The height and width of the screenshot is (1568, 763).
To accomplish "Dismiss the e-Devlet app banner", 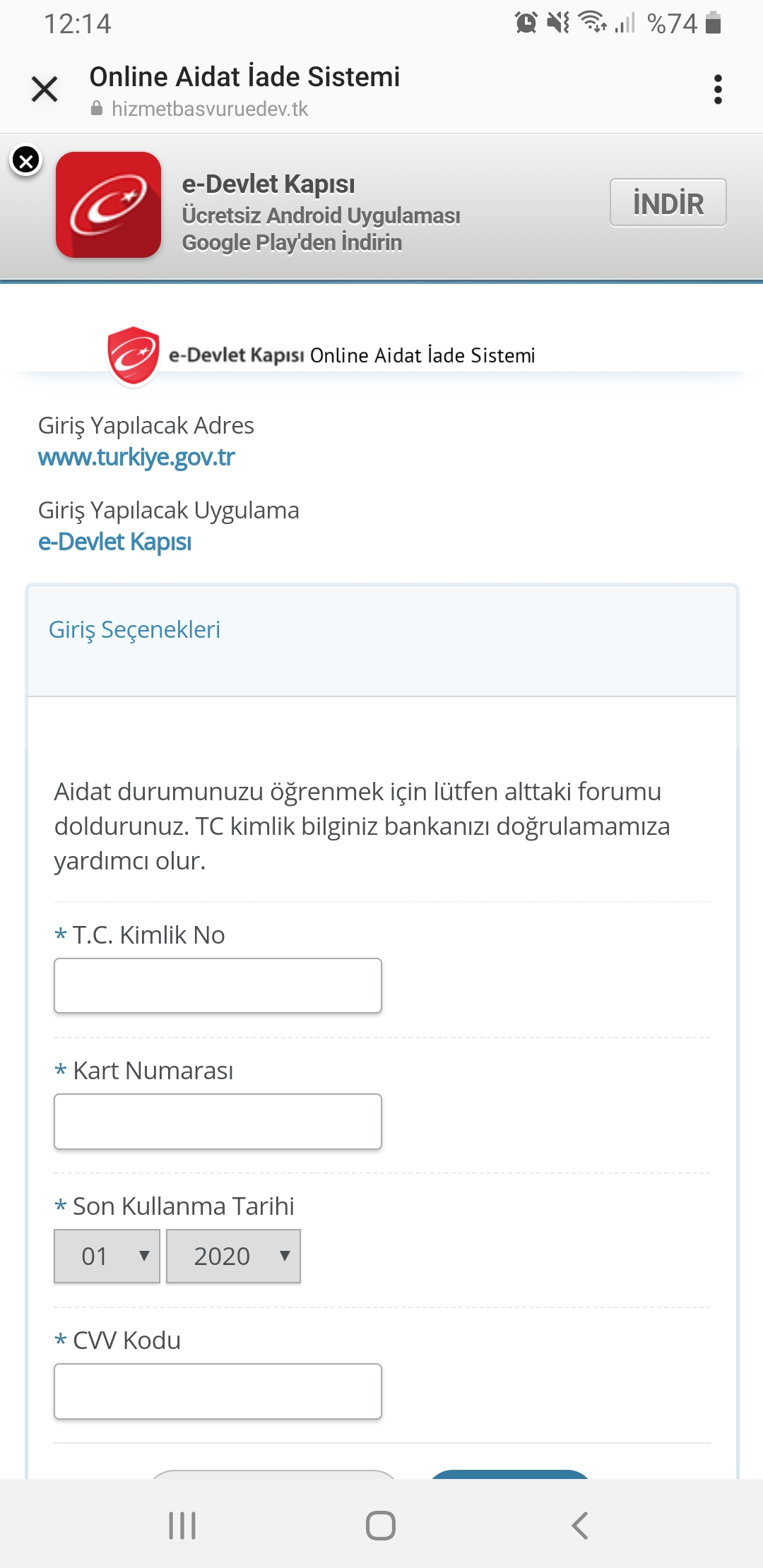I will 26,161.
